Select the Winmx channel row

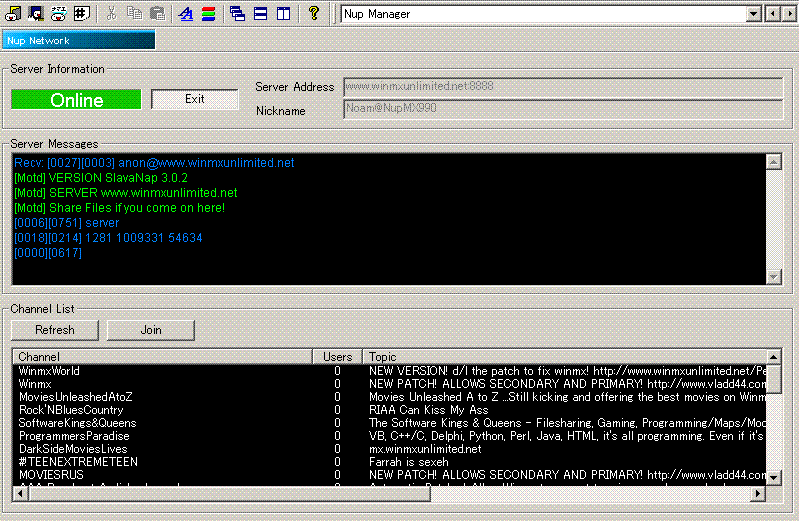(x=389, y=384)
